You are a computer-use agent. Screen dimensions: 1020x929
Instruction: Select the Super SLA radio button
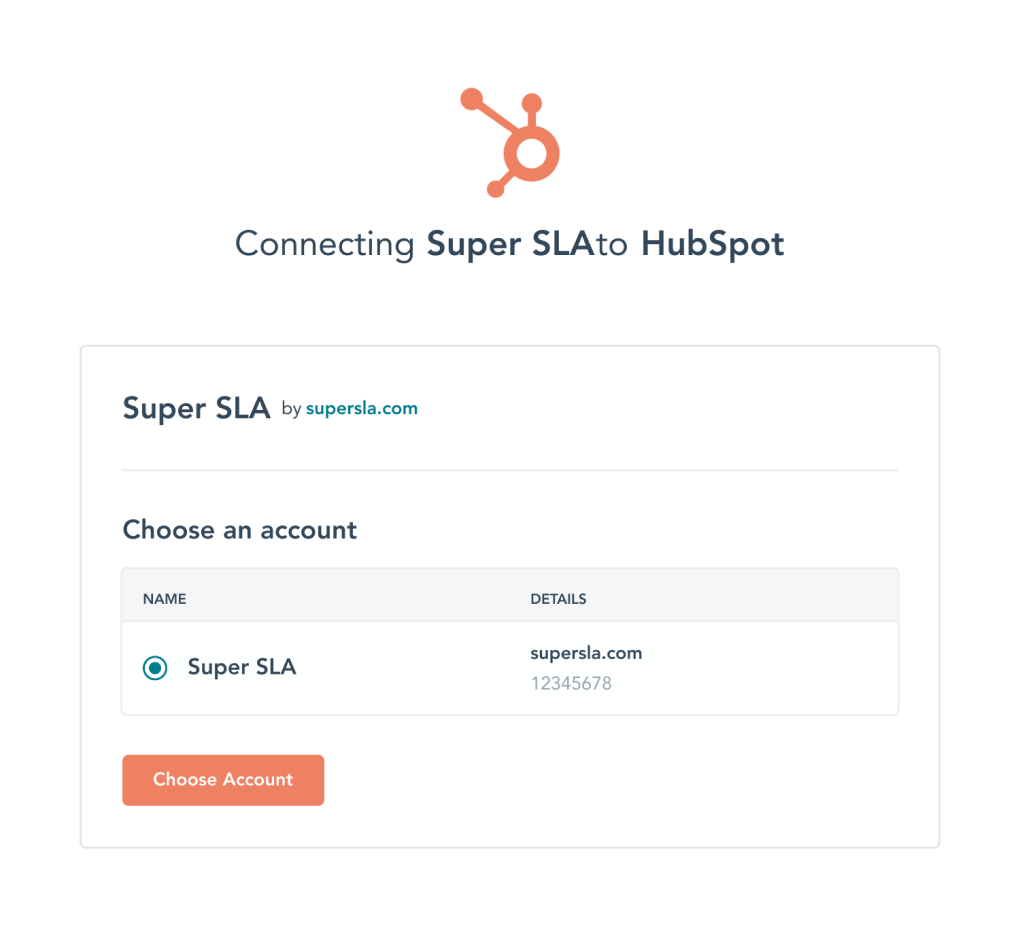[x=155, y=667]
